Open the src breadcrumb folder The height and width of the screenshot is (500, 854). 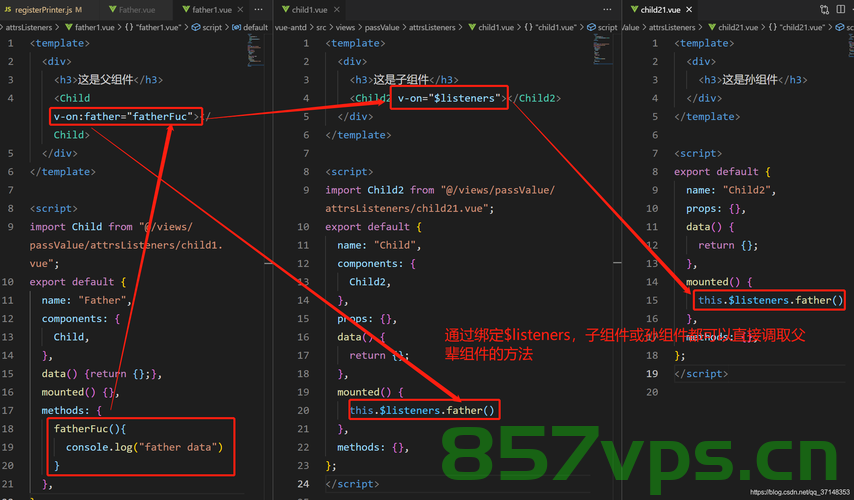(x=321, y=27)
